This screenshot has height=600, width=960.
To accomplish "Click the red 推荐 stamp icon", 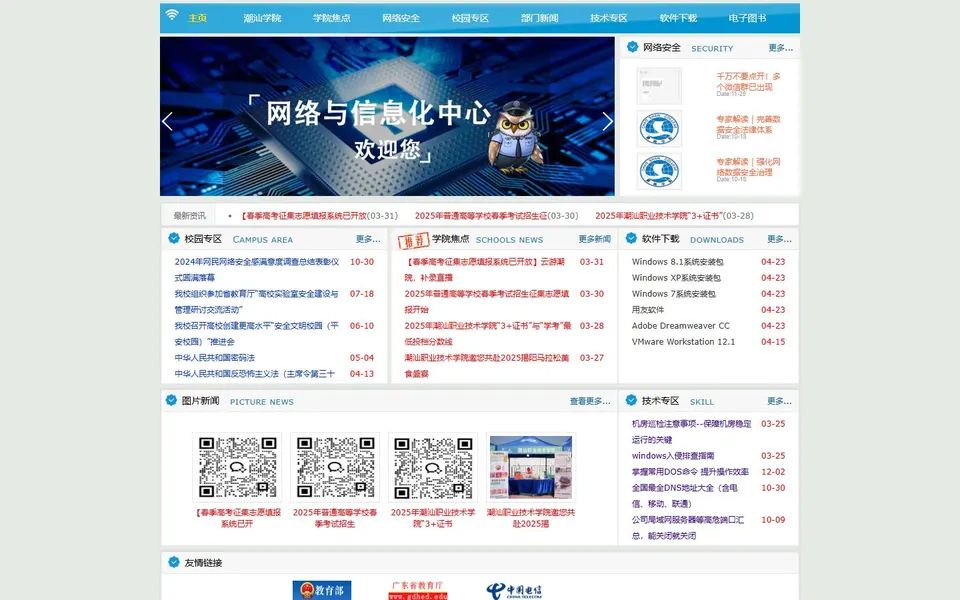I will (412, 240).
